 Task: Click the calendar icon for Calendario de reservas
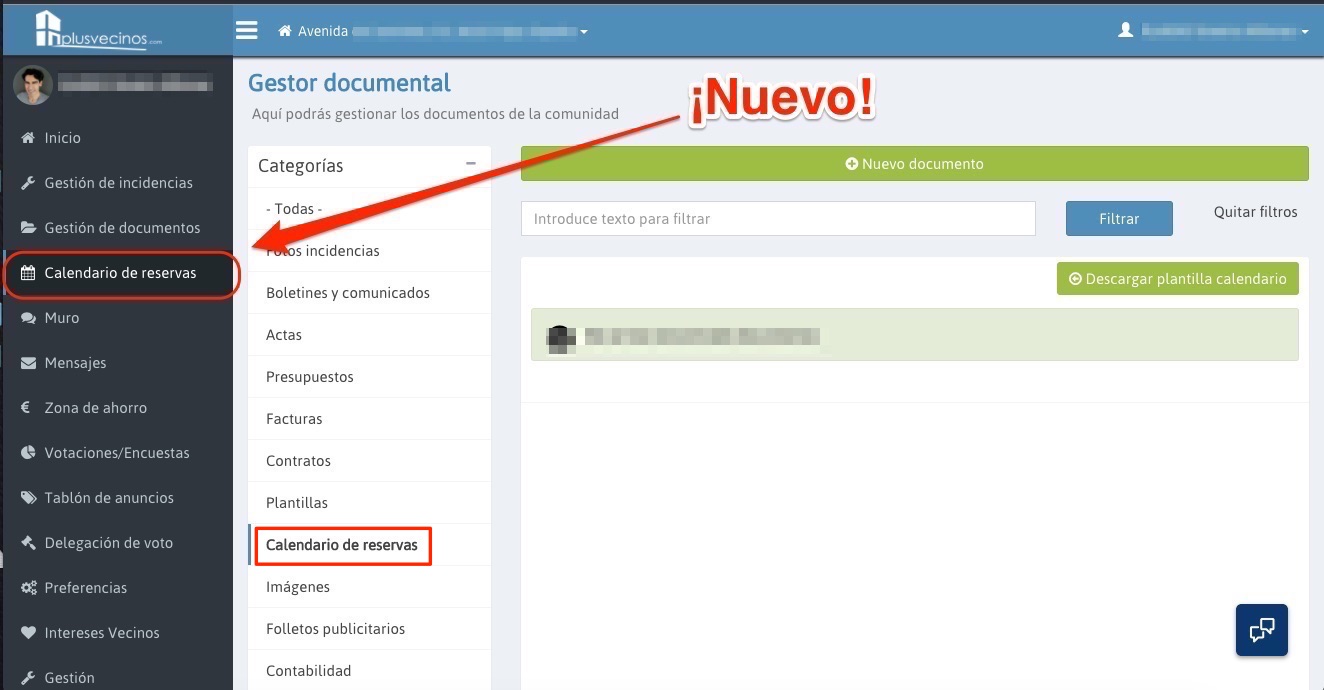tap(28, 273)
